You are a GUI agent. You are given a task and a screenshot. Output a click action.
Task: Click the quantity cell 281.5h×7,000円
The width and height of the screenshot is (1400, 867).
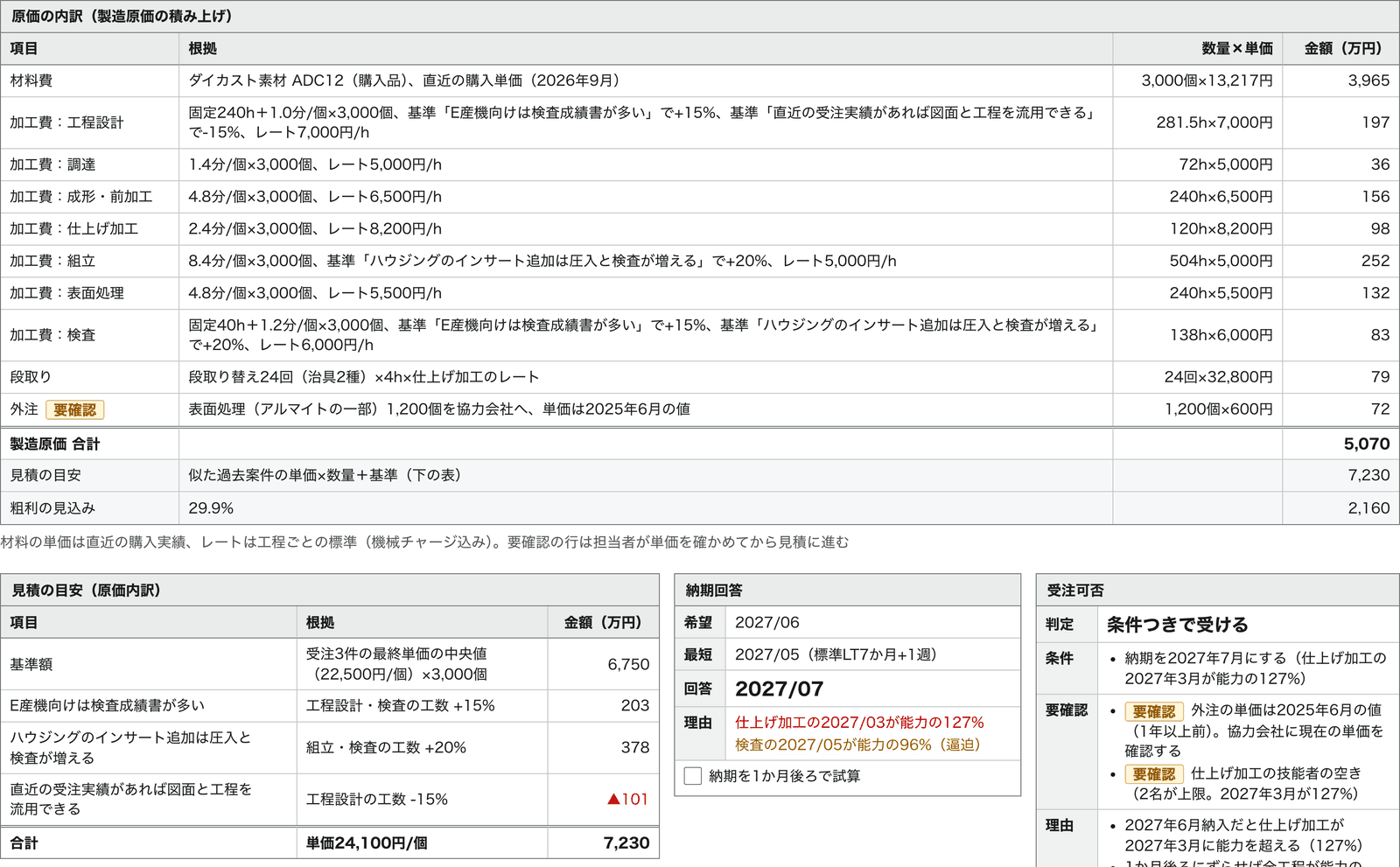point(1214,122)
